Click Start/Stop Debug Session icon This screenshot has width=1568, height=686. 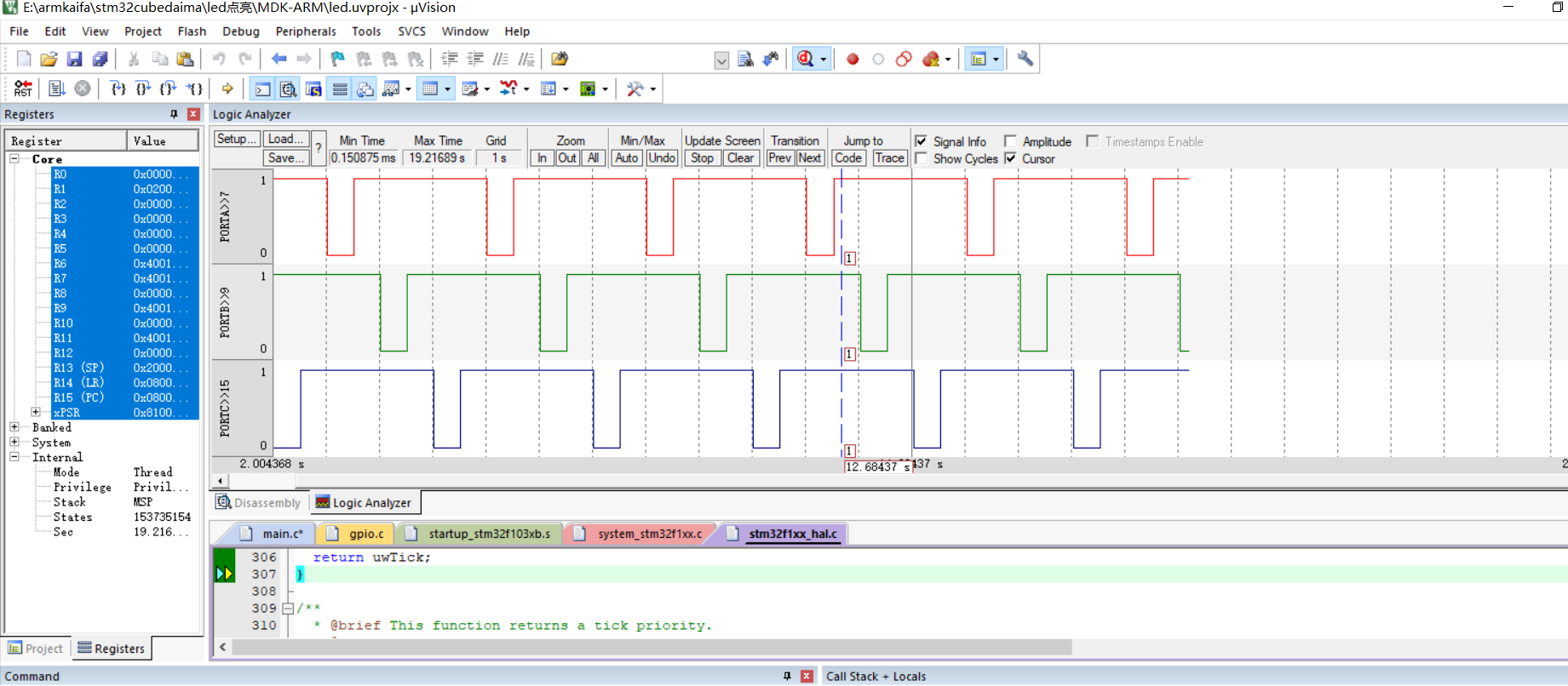tap(806, 59)
